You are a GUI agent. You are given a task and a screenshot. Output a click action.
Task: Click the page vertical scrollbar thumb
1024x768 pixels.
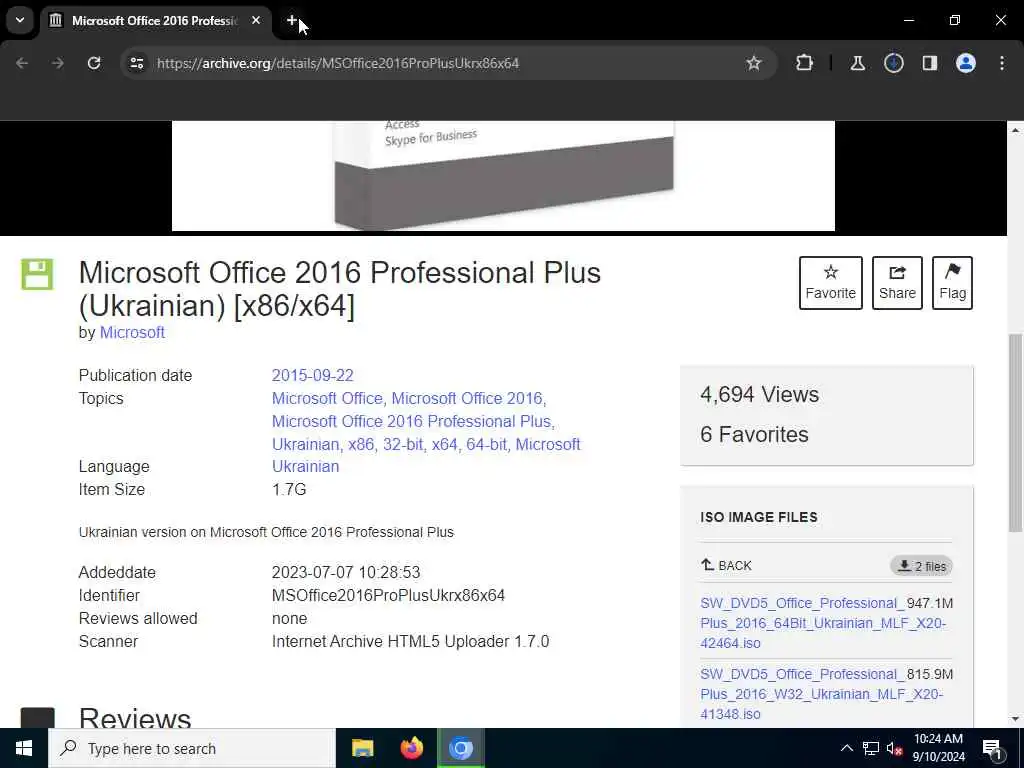pyautogui.click(x=1015, y=432)
